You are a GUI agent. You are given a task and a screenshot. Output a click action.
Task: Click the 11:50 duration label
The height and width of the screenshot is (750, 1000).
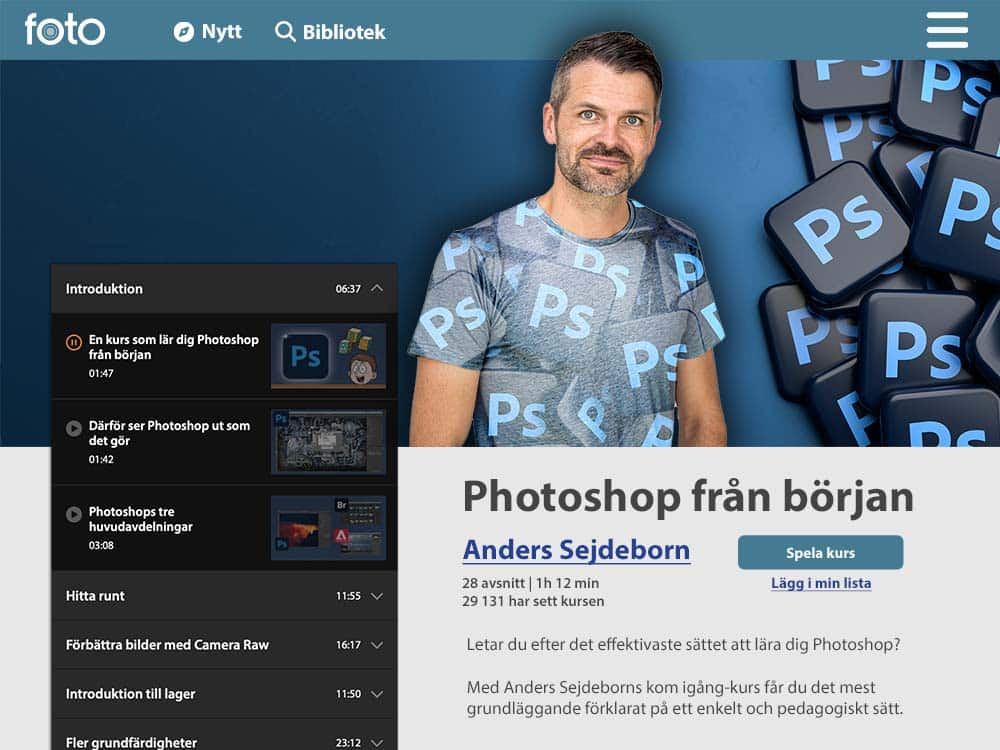click(x=348, y=694)
